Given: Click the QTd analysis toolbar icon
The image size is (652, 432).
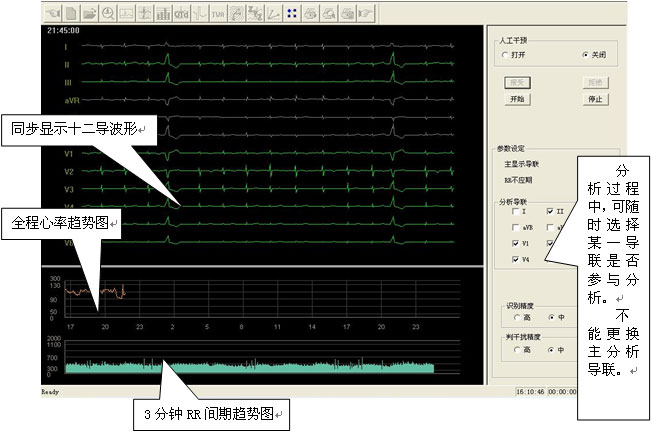Looking at the screenshot, I should point(181,14).
